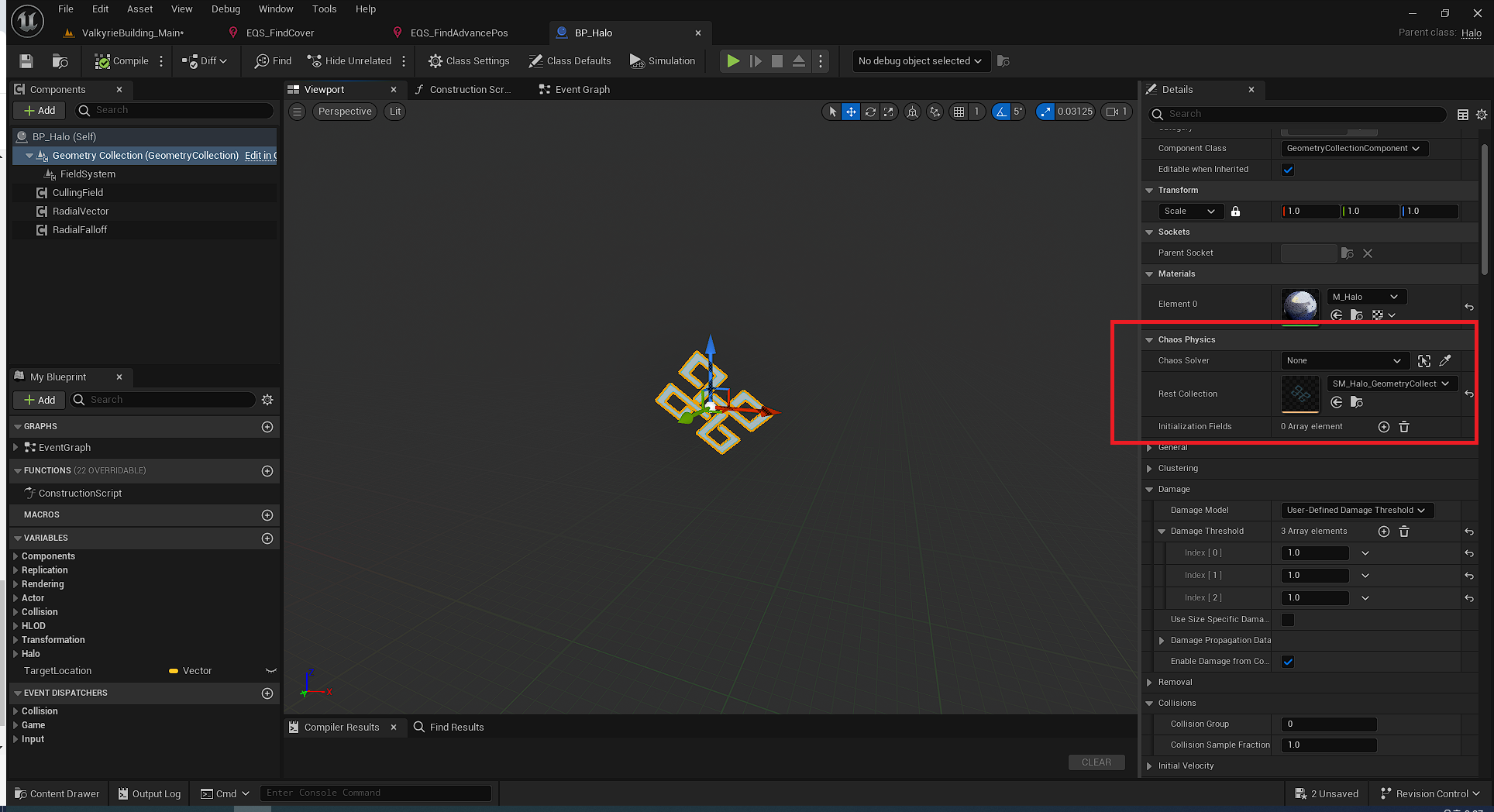Image resolution: width=1494 pixels, height=812 pixels.
Task: Switch to the Construction Script tab
Action: (x=463, y=90)
